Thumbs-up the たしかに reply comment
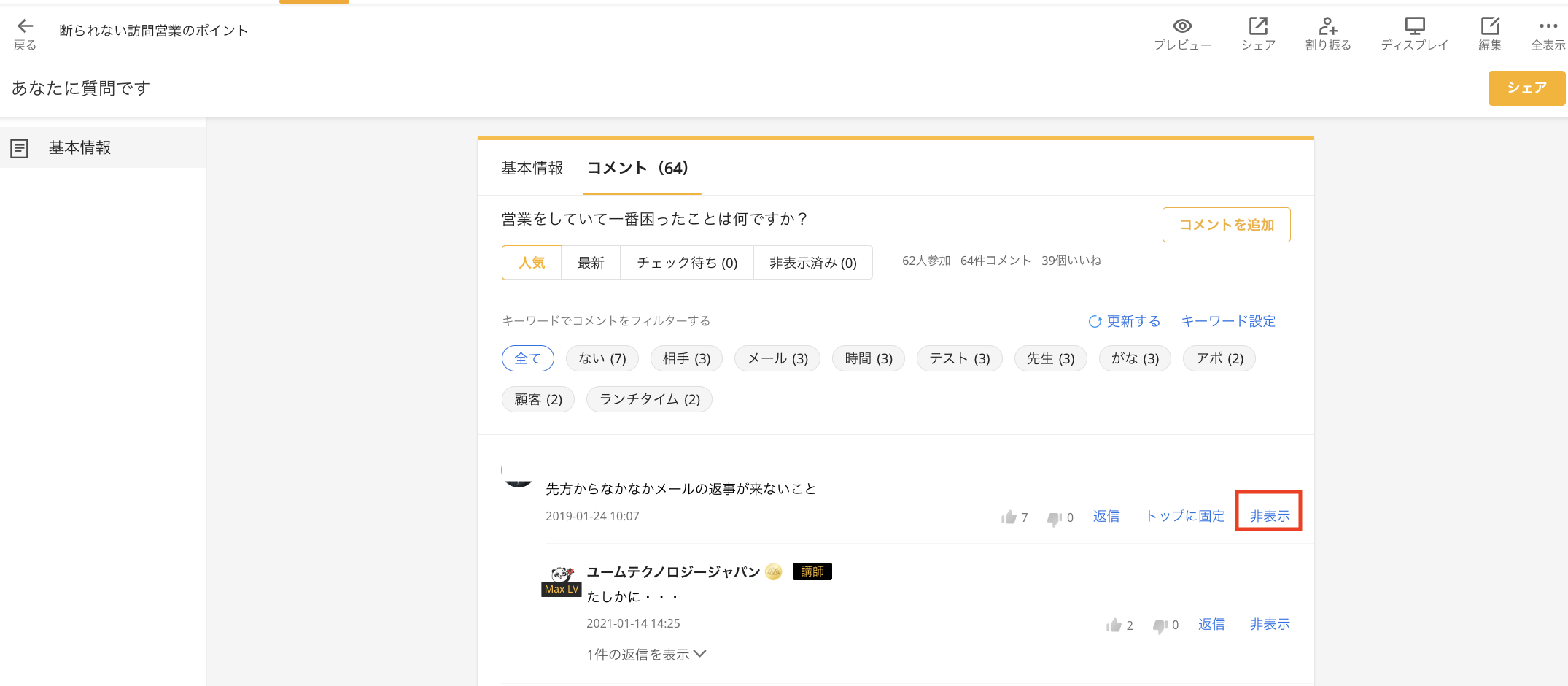This screenshot has width=1568, height=686. 1114,625
